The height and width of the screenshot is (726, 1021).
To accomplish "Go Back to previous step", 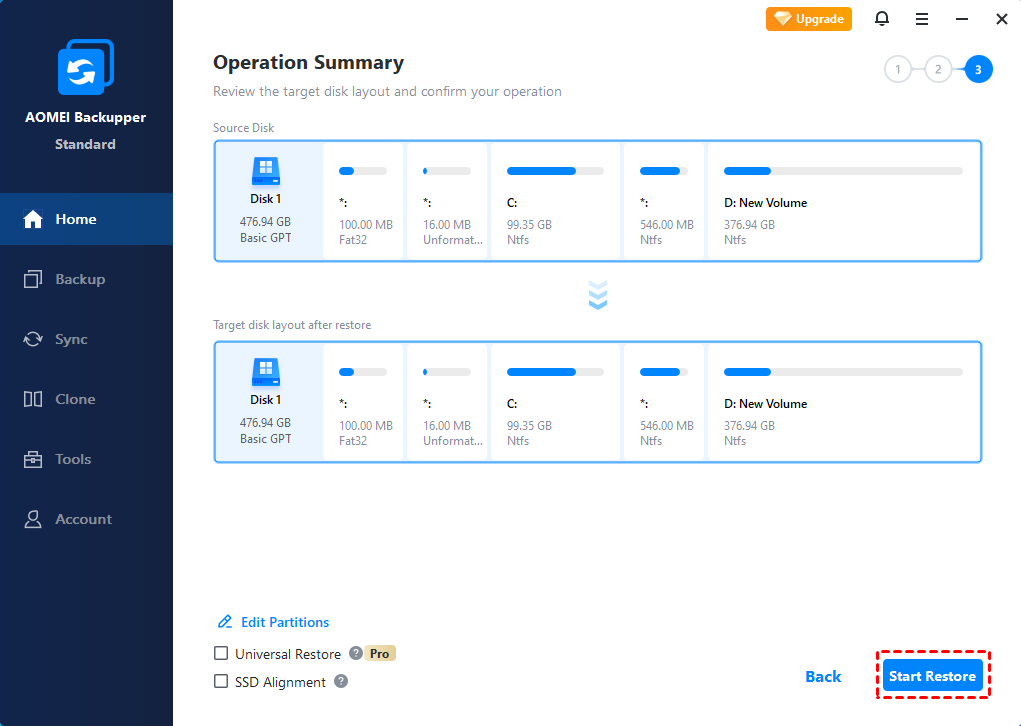I will point(823,677).
